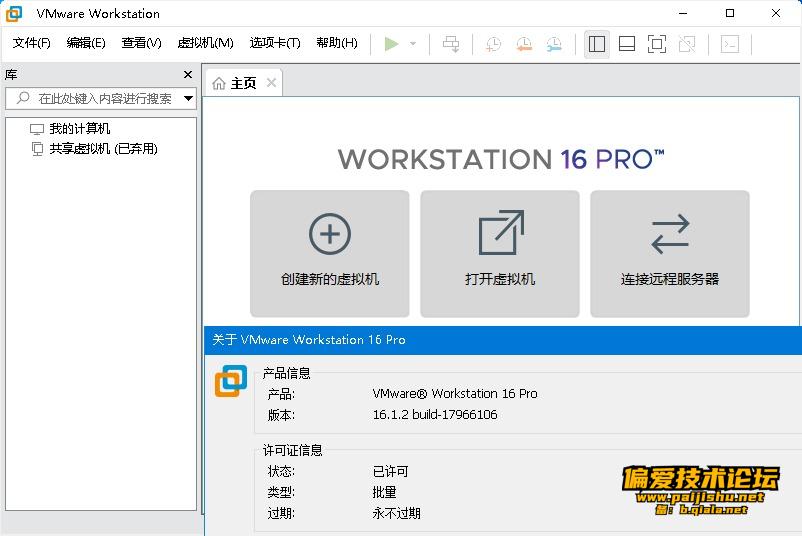Click the version text 16.1.2 build-17966106
Screen dimensions: 802x536
[435, 414]
